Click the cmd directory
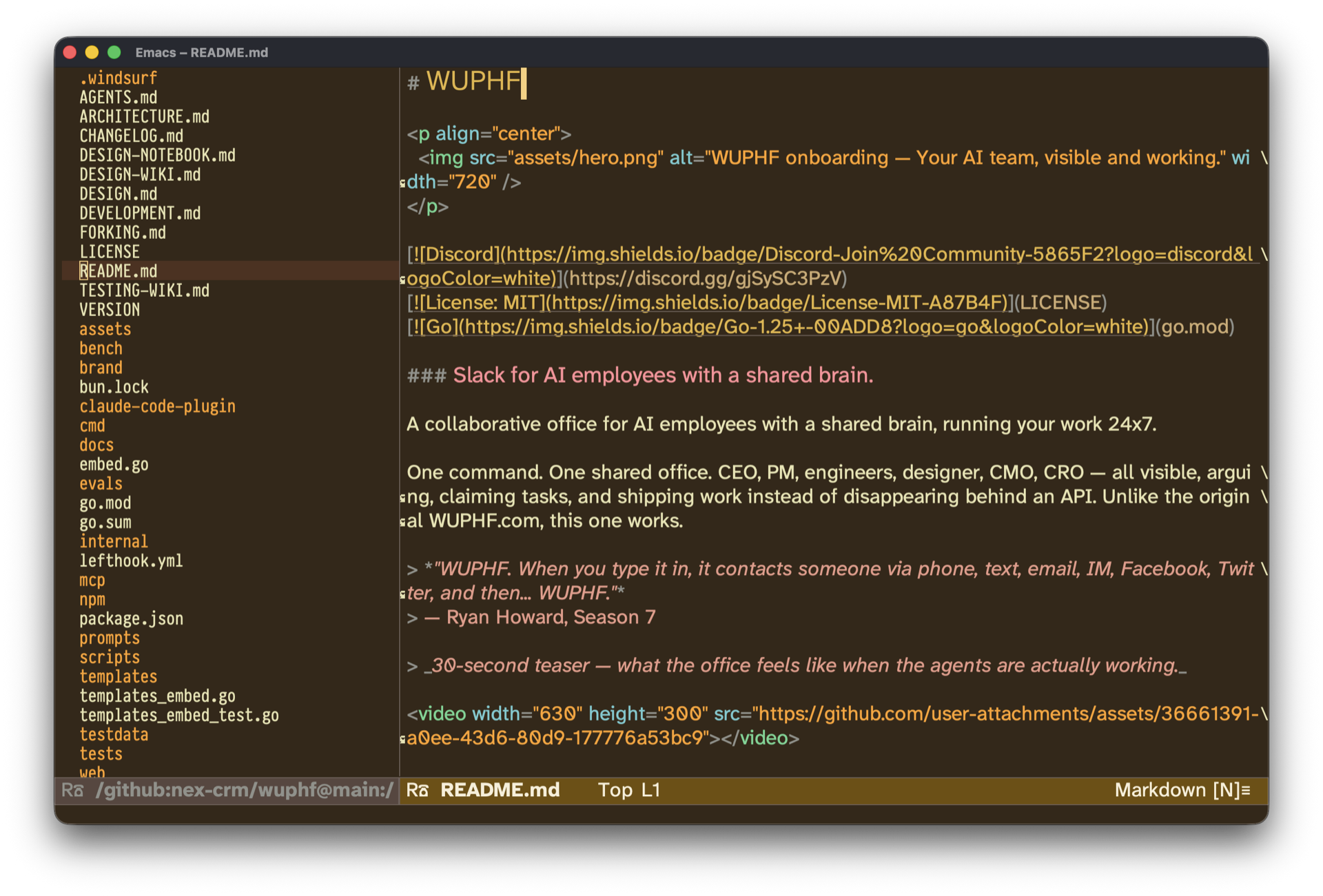 point(92,425)
